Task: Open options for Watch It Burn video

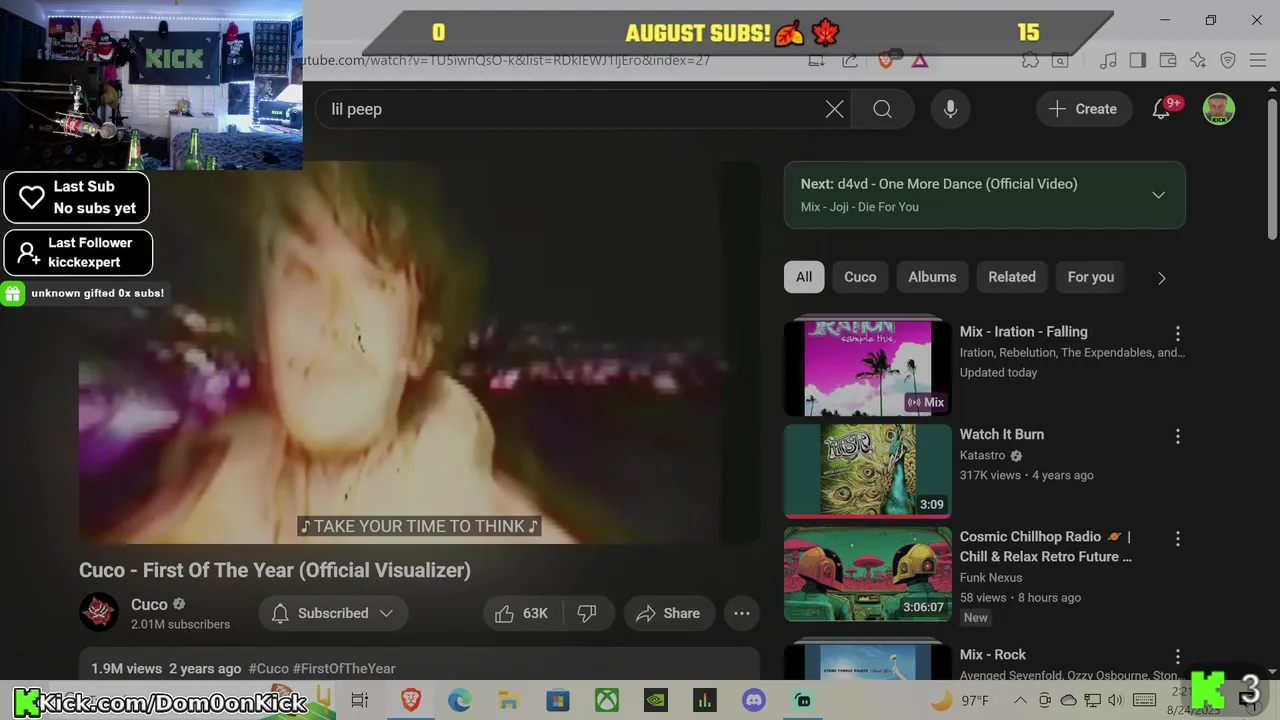Action: coord(1177,436)
